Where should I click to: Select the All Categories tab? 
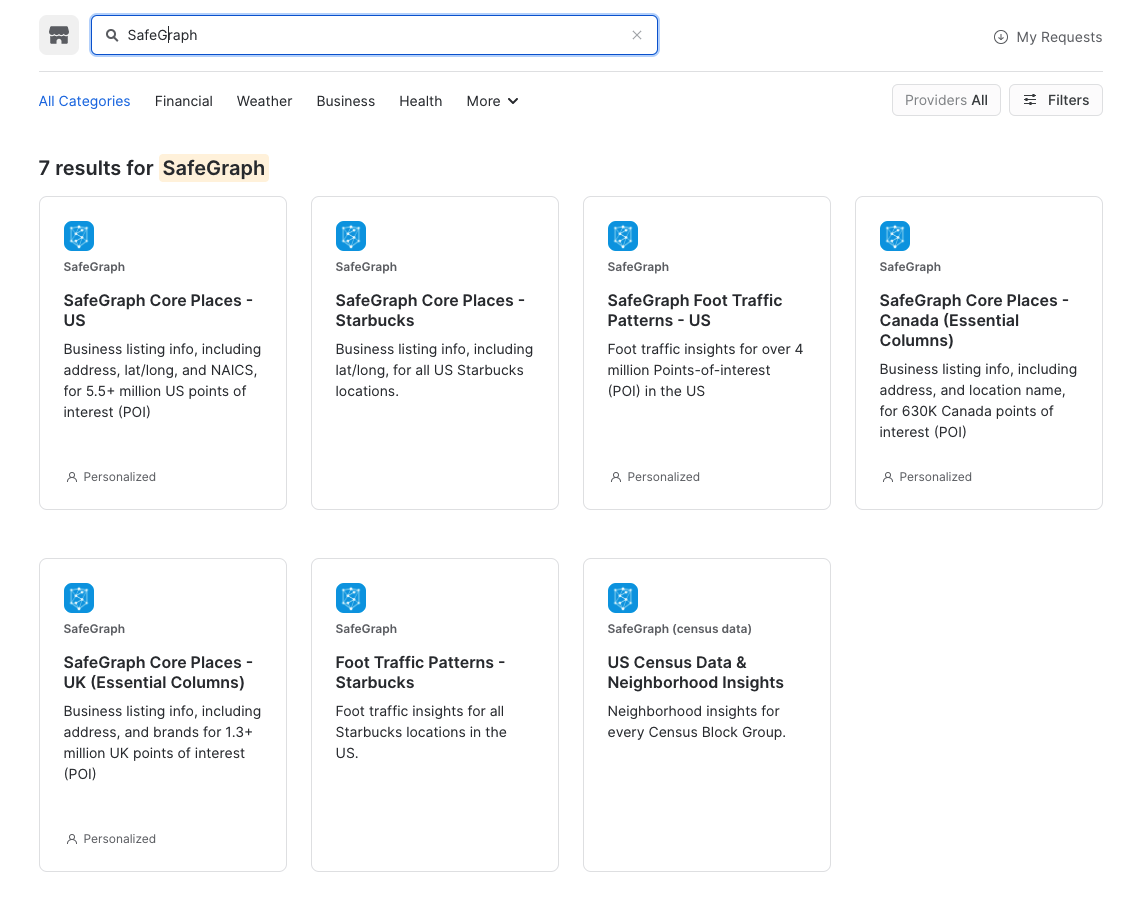pyautogui.click(x=84, y=101)
